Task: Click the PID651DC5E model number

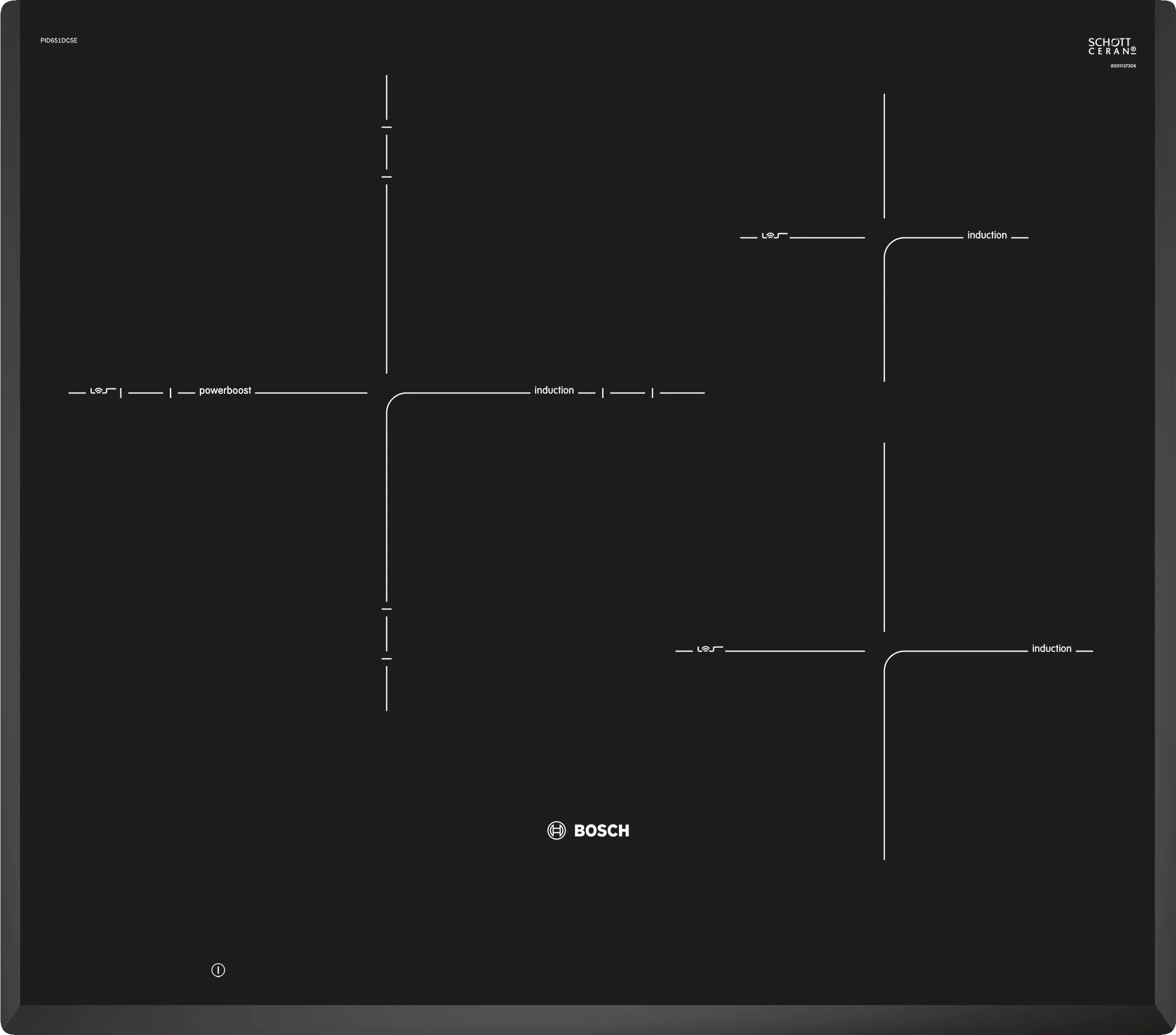Action: [x=59, y=41]
